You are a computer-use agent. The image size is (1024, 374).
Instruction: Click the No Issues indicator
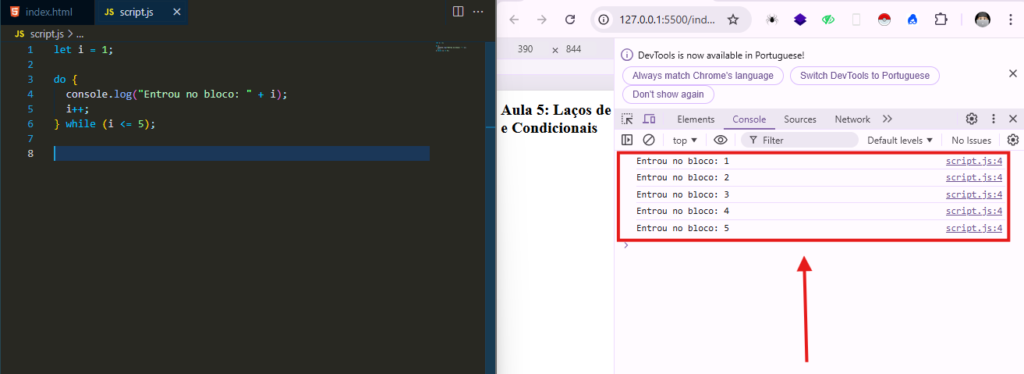971,140
